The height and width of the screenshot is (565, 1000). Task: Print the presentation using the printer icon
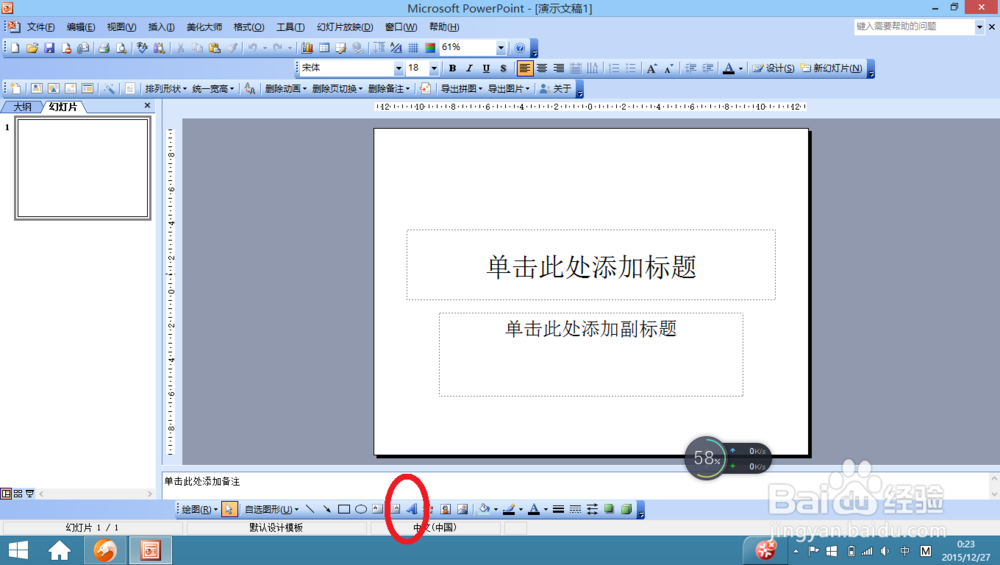tap(104, 48)
